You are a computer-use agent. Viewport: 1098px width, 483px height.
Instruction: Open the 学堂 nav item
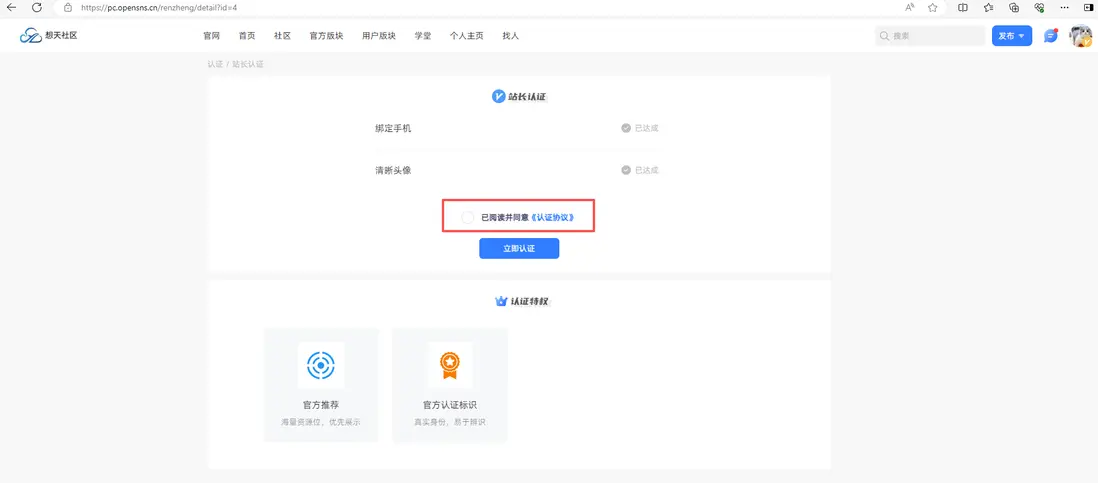423,36
